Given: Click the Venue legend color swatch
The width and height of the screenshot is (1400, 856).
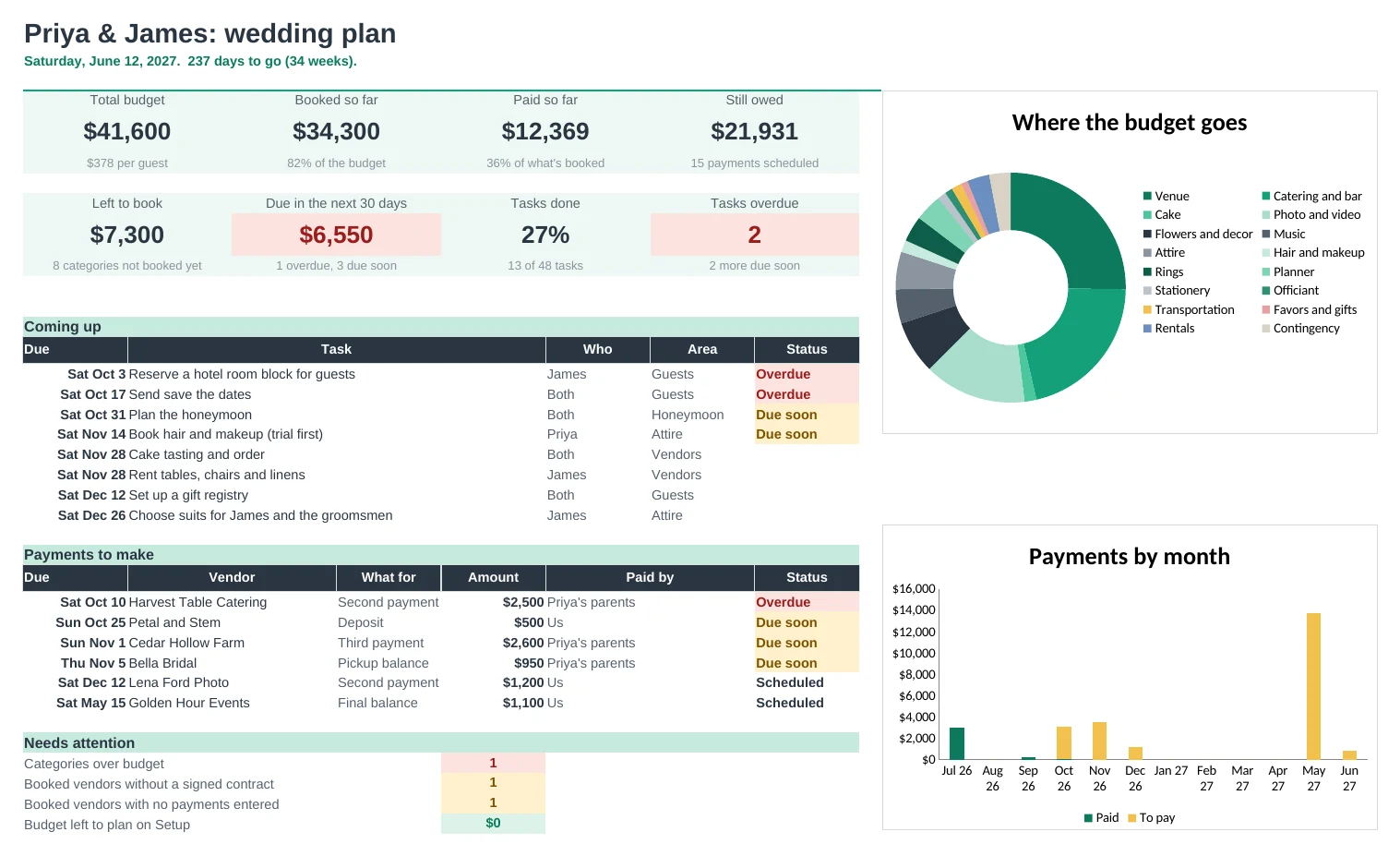Looking at the screenshot, I should click(1147, 196).
